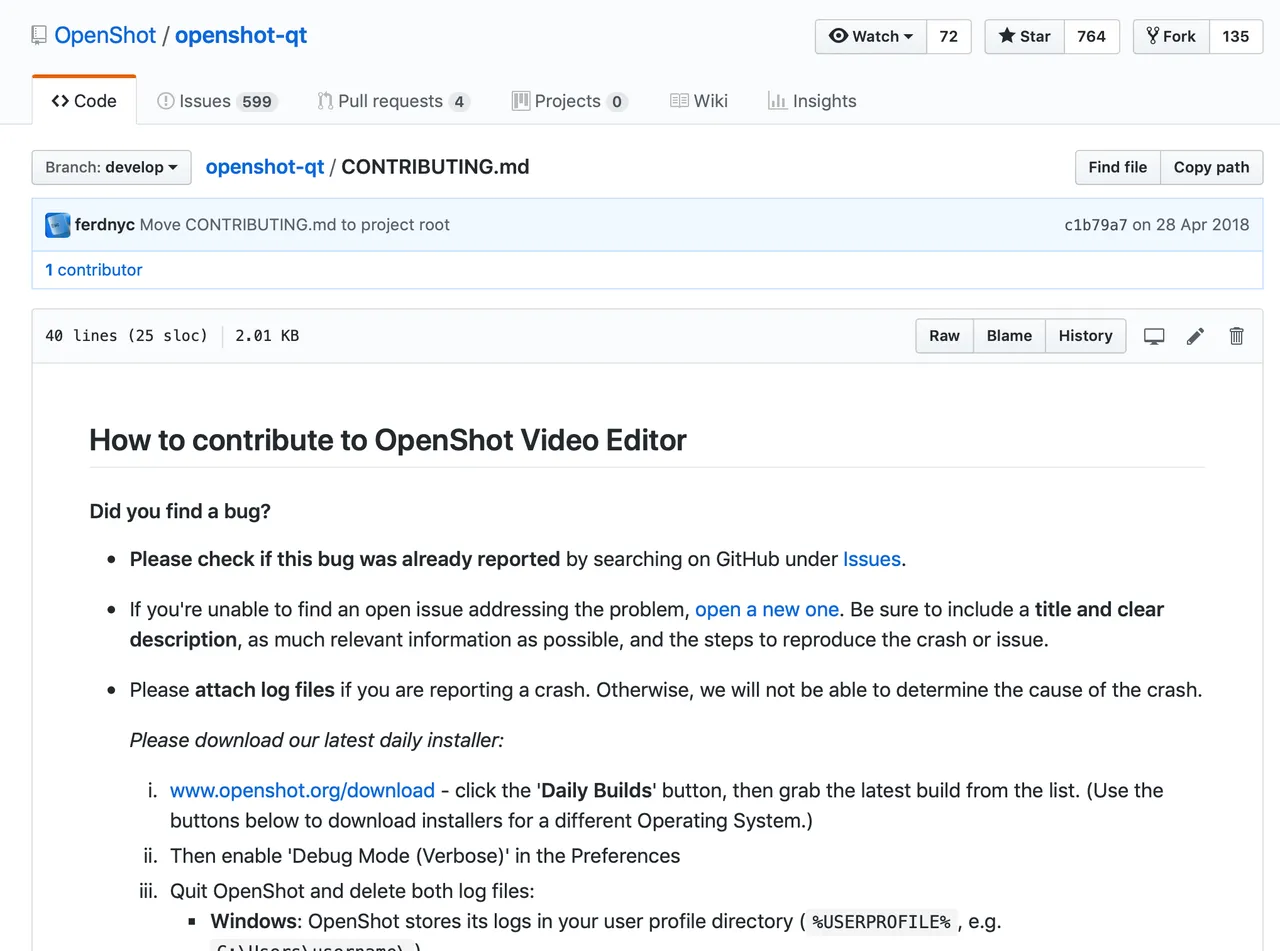Click the repository book icon beside OpenShot
The image size is (1280, 951).
(39, 36)
